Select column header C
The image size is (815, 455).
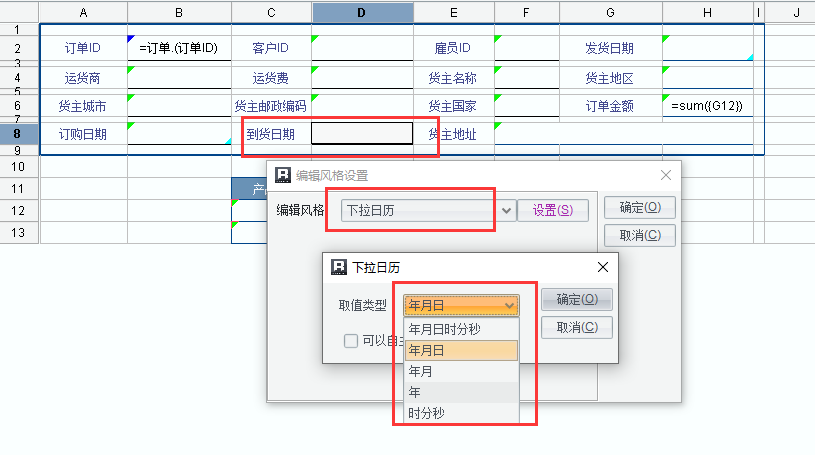pyautogui.click(x=271, y=12)
